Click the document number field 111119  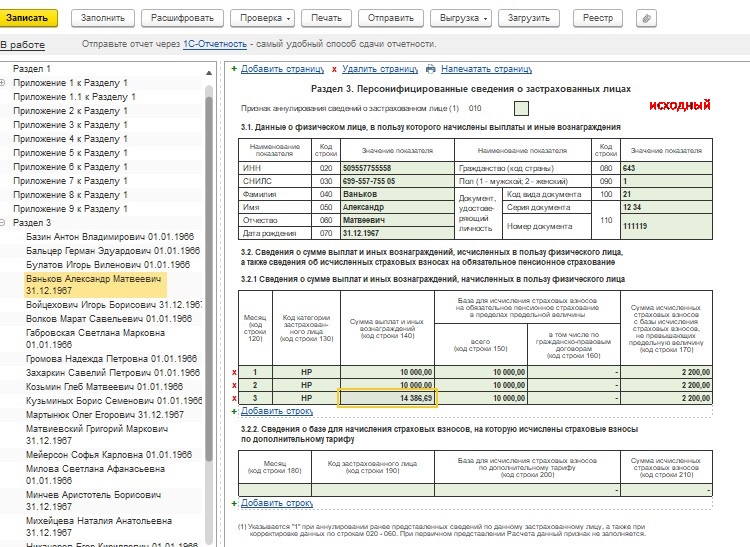(x=666, y=226)
